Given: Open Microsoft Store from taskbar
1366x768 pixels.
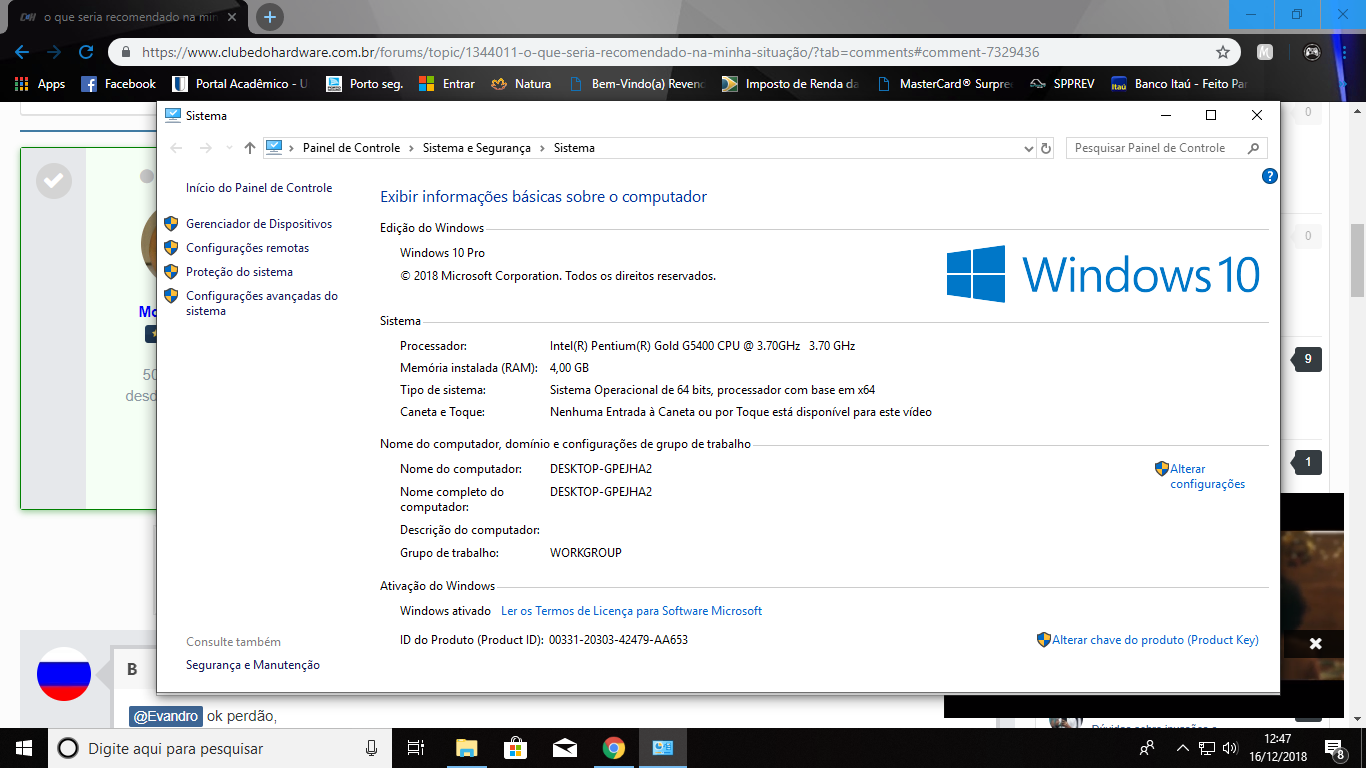Looking at the screenshot, I should 515,748.
